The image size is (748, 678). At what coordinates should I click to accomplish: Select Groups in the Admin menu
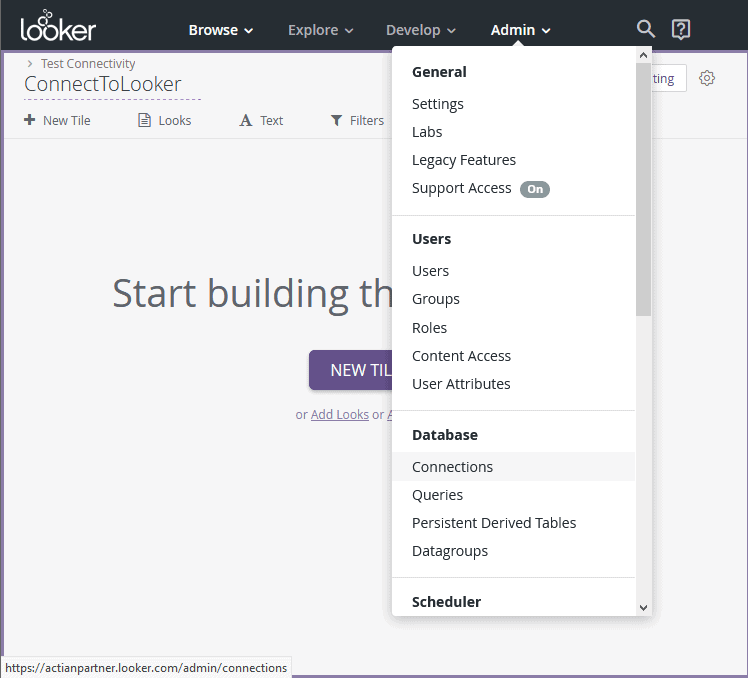tap(513, 299)
